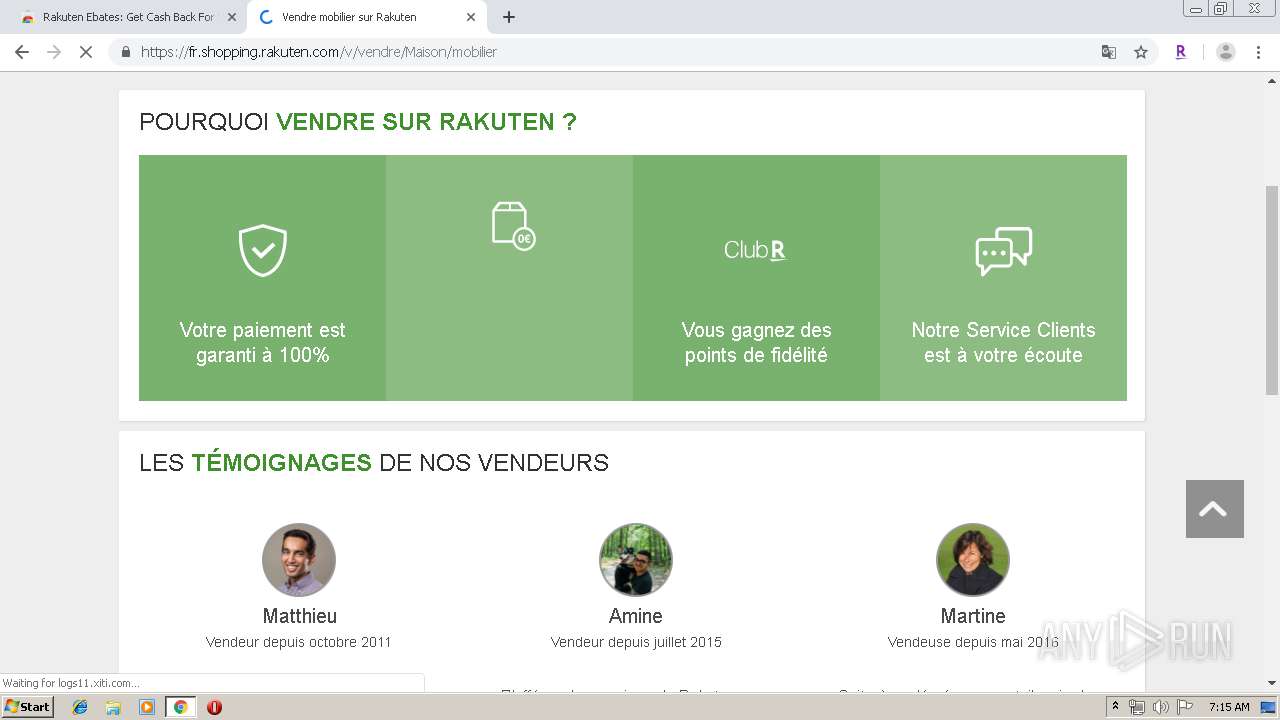Click 'Vendeur depuis juillet 2015' text
This screenshot has width=1280, height=720.
coord(636,642)
